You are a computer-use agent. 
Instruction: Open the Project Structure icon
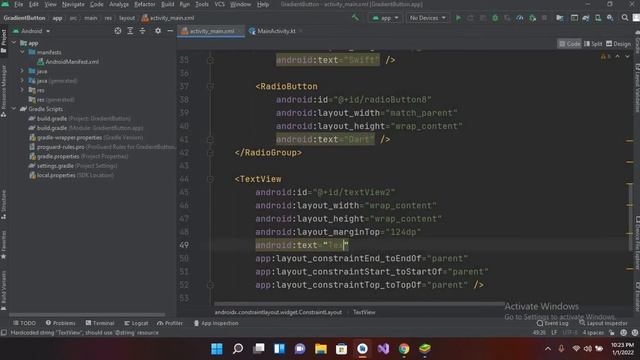click(560, 18)
